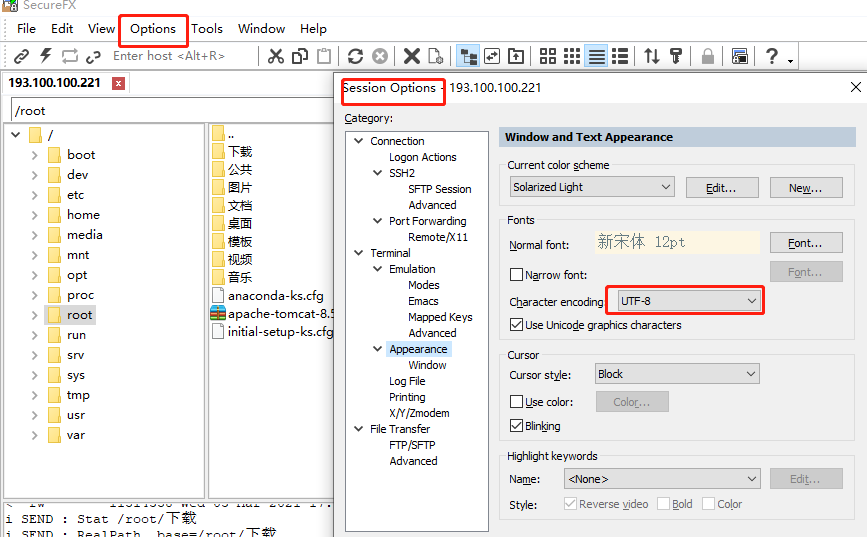Click the Reconnect toolbar icon
Viewport: 867px width, 537px height.
[x=70, y=56]
